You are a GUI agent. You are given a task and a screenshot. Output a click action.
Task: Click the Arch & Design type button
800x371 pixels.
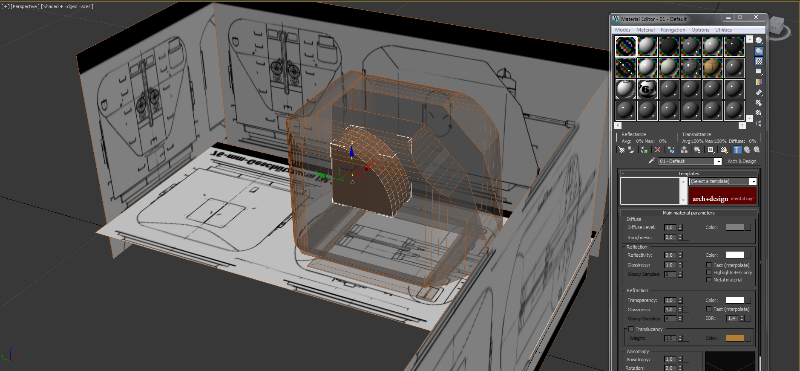click(741, 161)
